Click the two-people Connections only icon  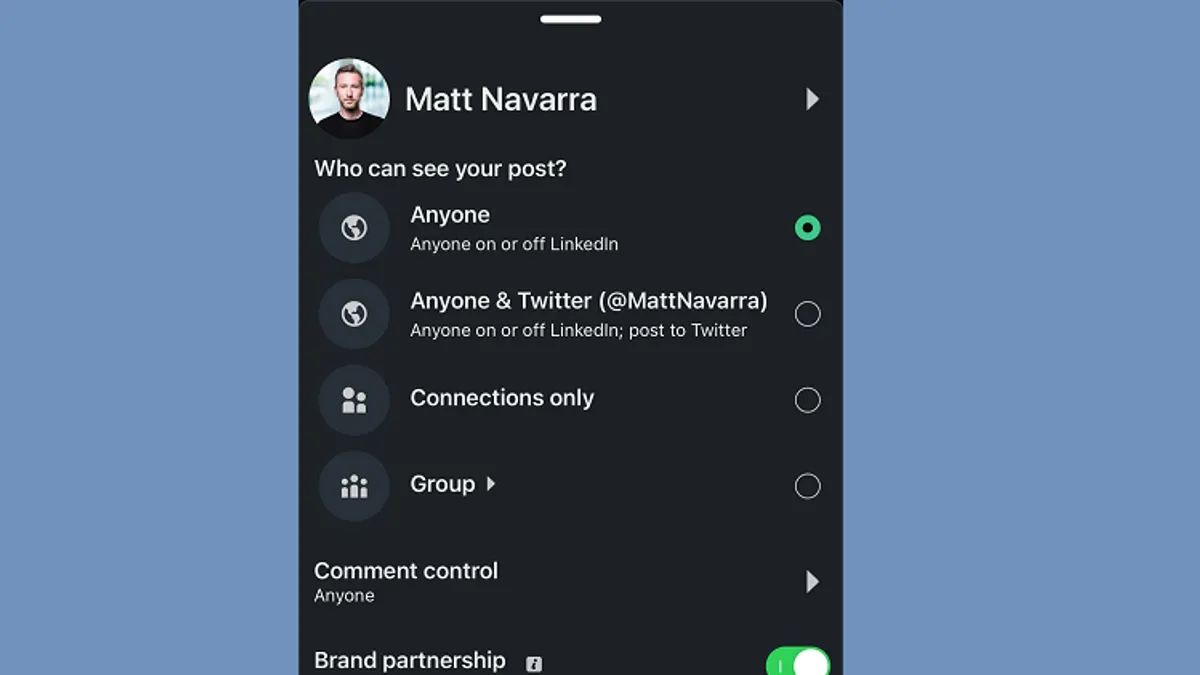[x=353, y=400]
